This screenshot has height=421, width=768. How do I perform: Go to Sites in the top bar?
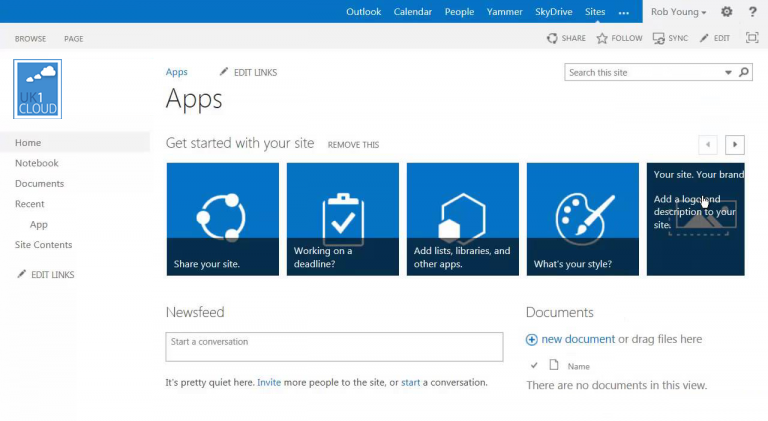pos(595,12)
